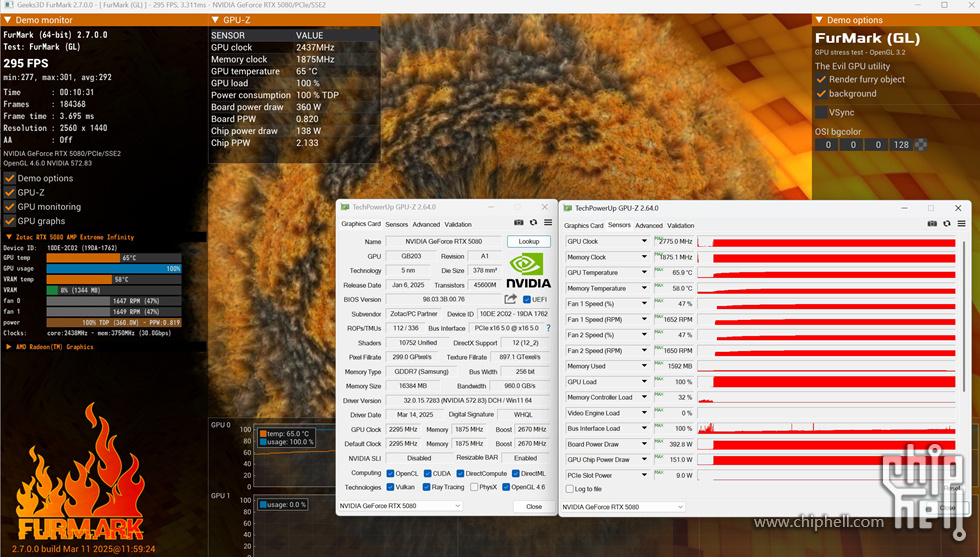Open the Board Power Draw sensor dropdown

click(644, 444)
